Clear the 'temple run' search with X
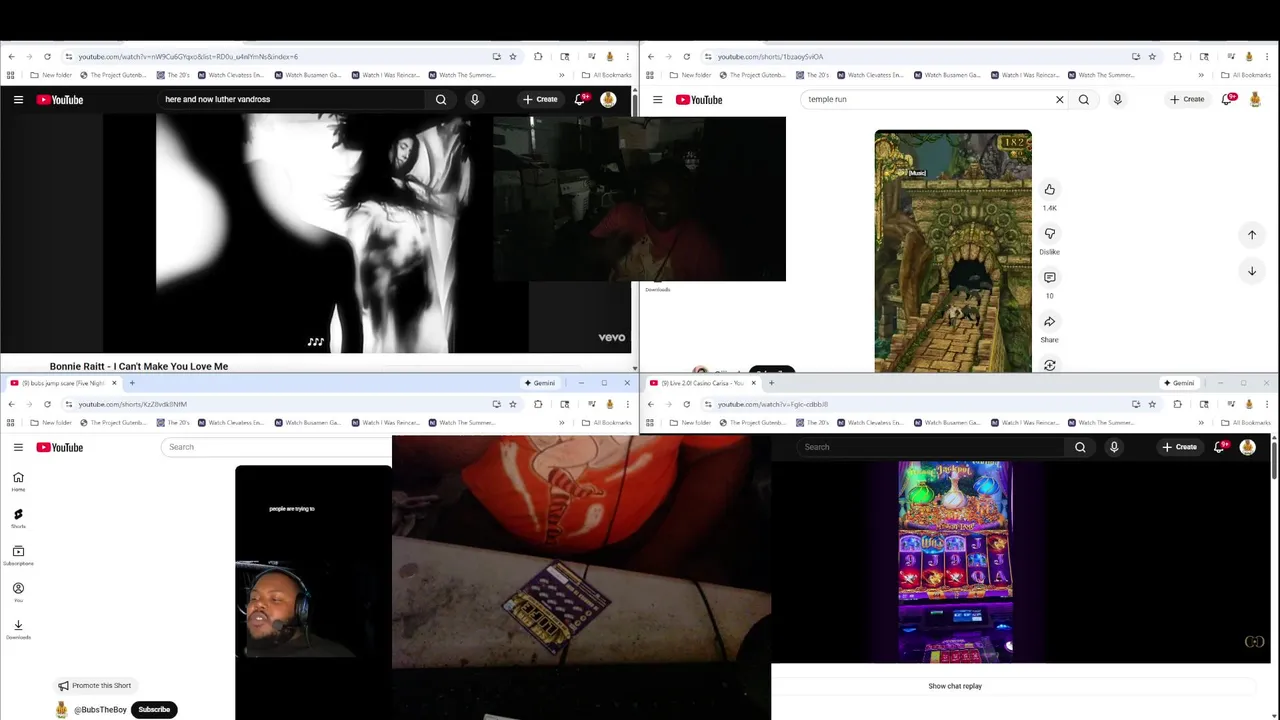The image size is (1280, 720). pos(1060,99)
